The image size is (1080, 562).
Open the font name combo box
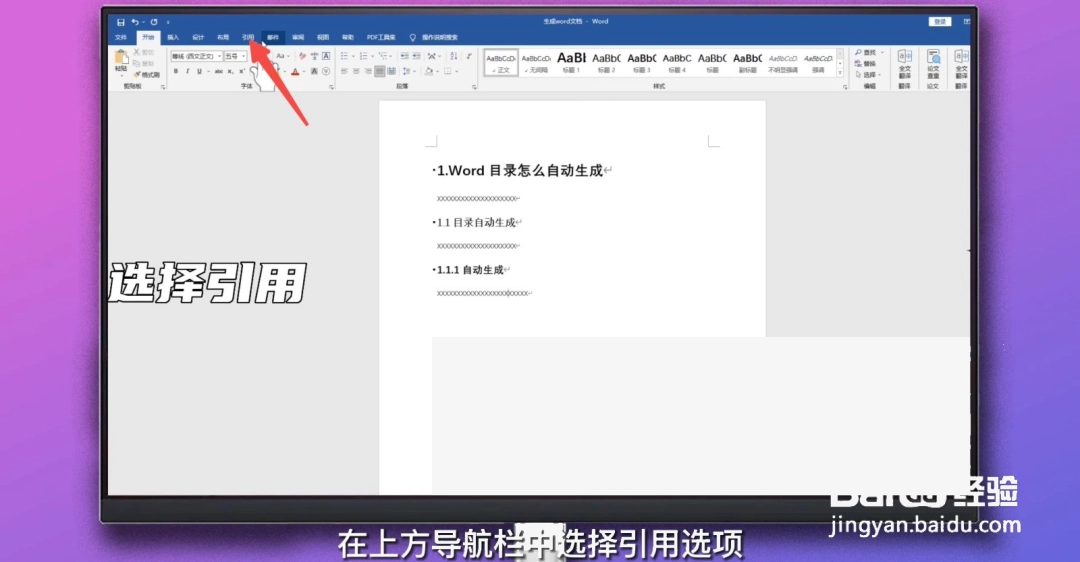click(197, 56)
